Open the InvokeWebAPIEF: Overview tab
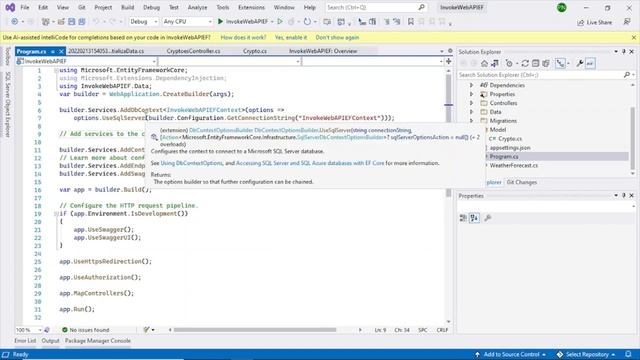The height and width of the screenshot is (360, 640). click(x=323, y=51)
